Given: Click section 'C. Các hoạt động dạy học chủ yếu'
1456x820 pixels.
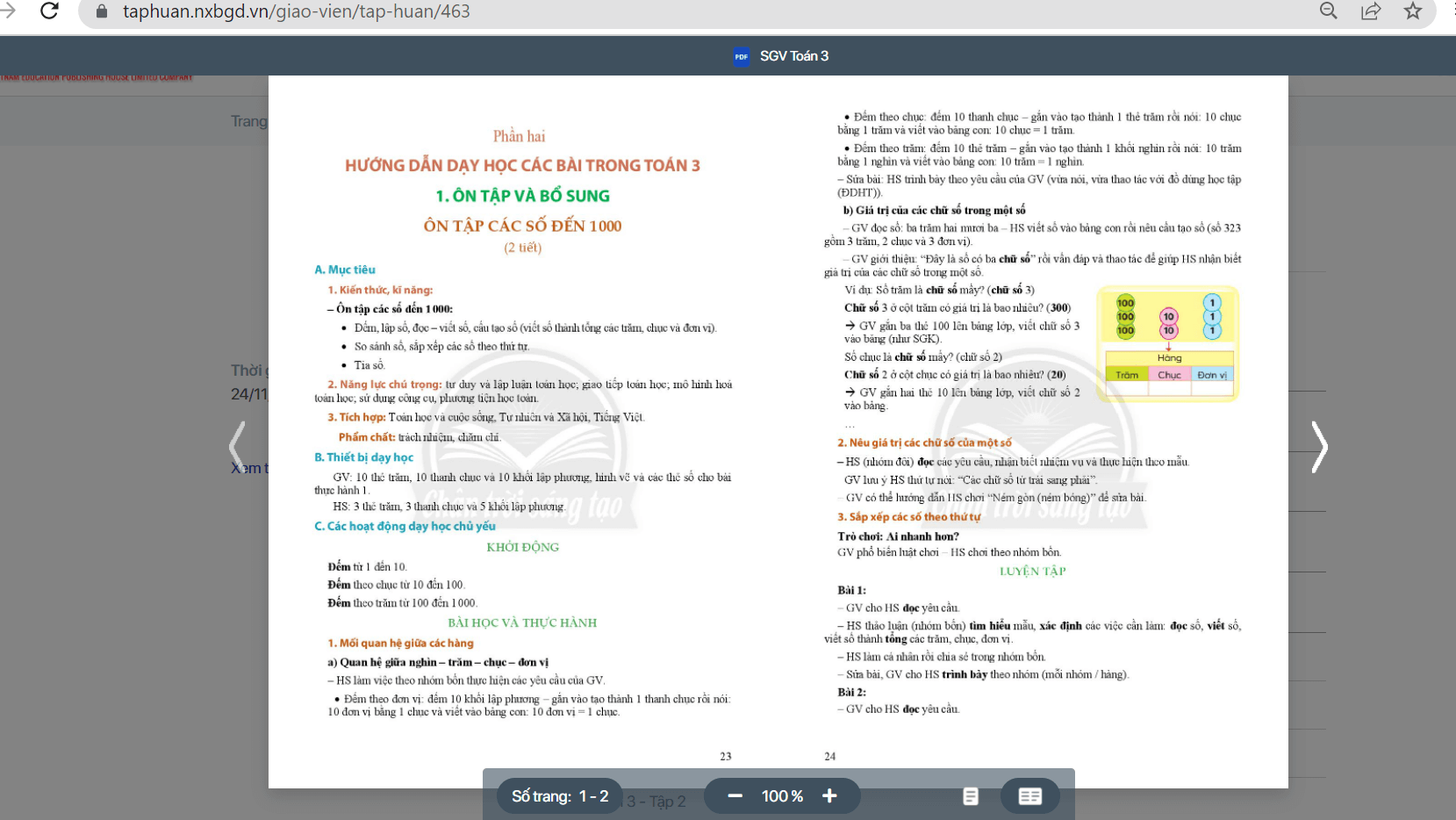Looking at the screenshot, I should [405, 526].
